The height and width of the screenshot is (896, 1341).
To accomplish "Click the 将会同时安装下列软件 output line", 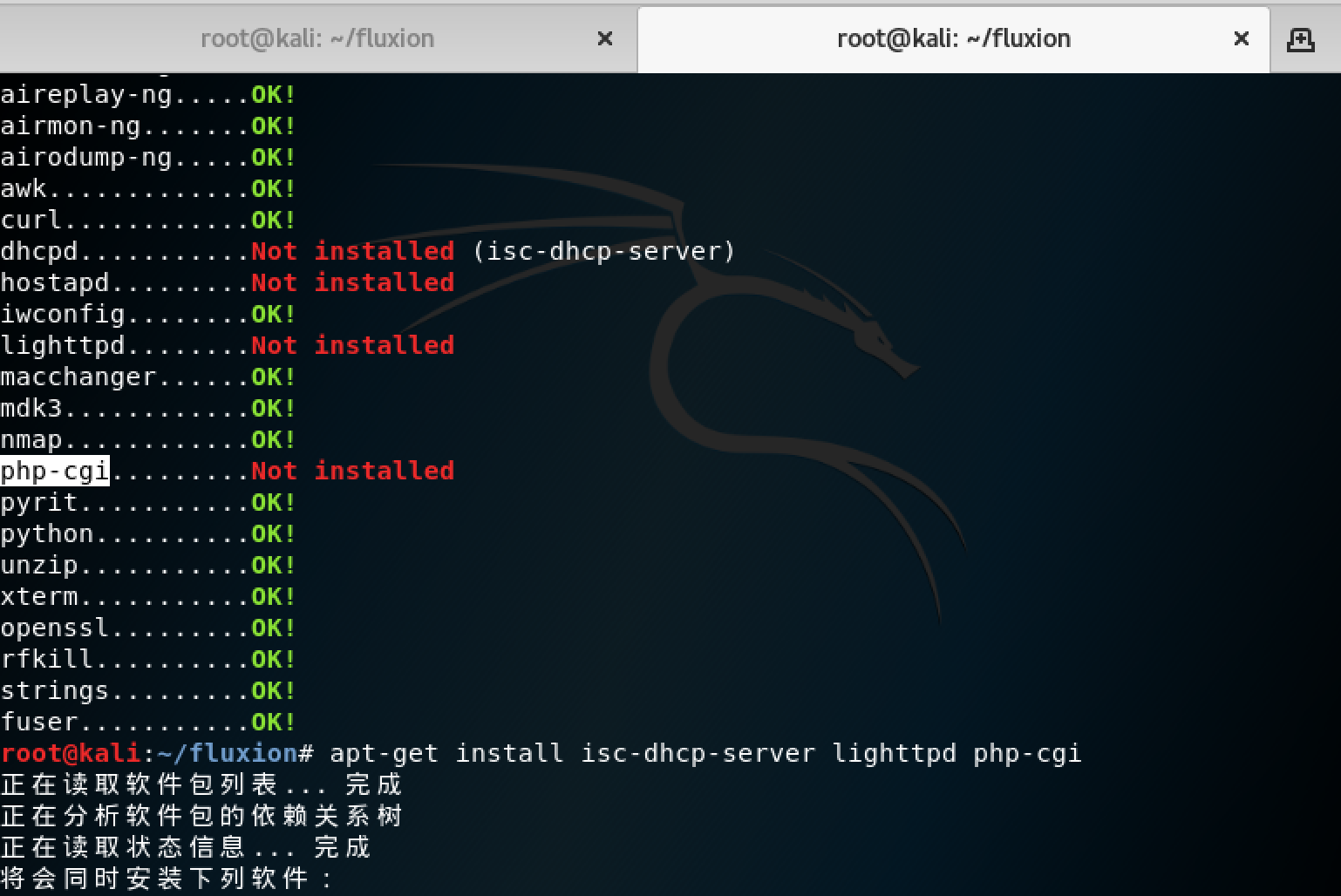I will pyautogui.click(x=166, y=878).
